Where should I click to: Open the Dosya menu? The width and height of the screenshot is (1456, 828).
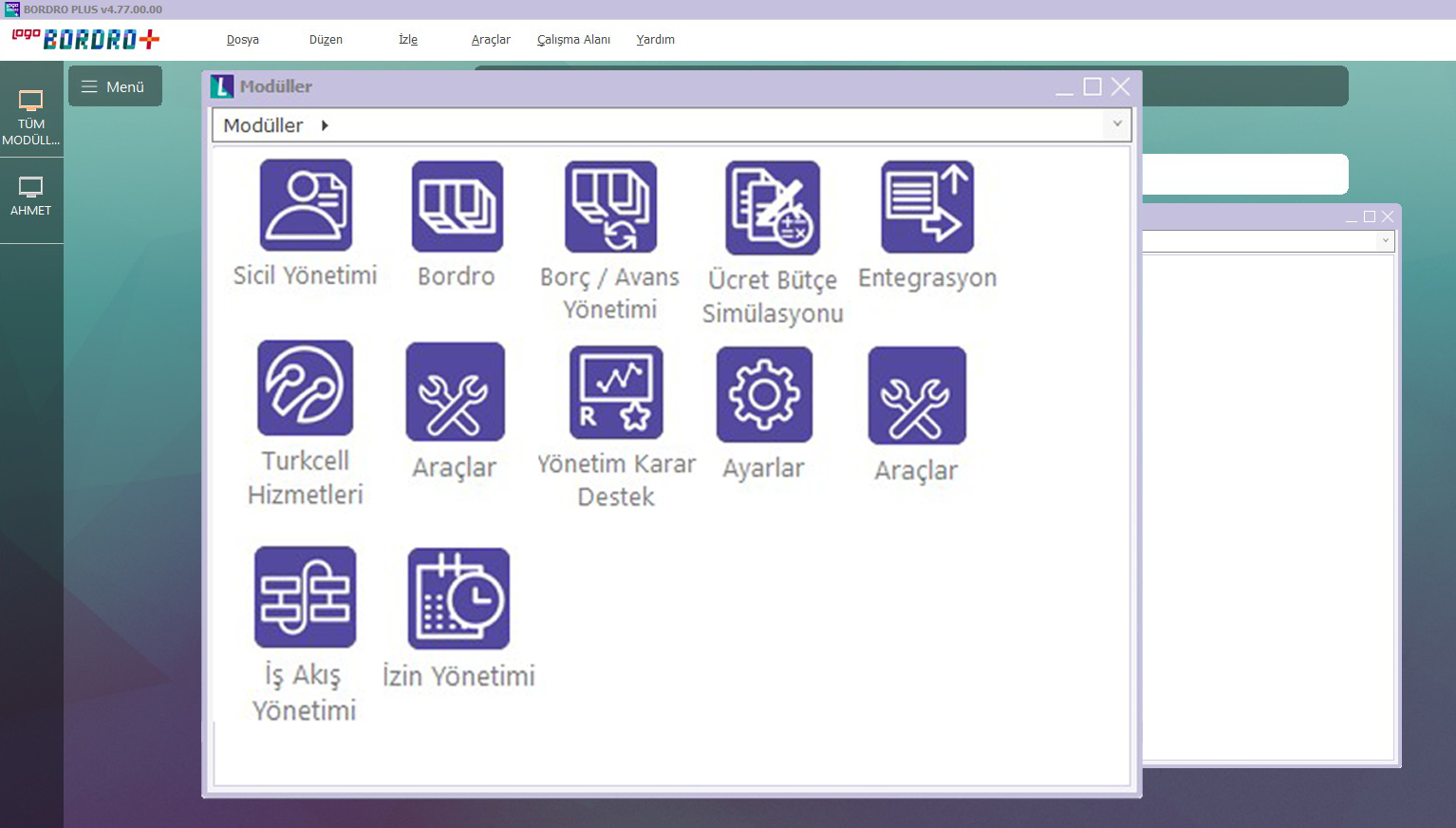pyautogui.click(x=242, y=40)
